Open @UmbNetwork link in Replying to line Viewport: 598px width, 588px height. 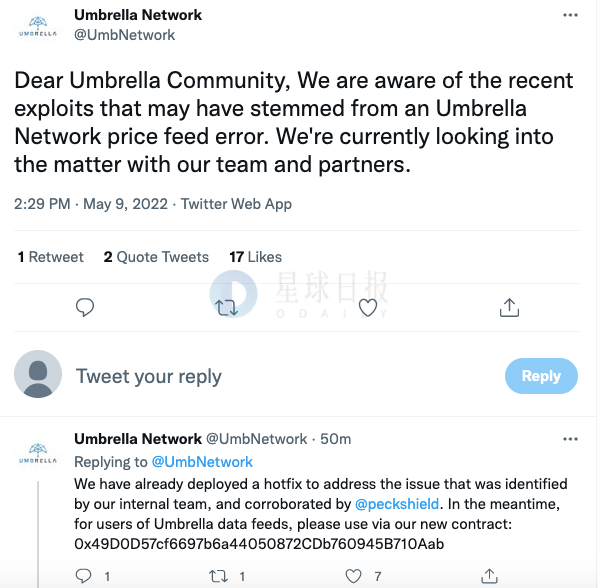coord(202,462)
